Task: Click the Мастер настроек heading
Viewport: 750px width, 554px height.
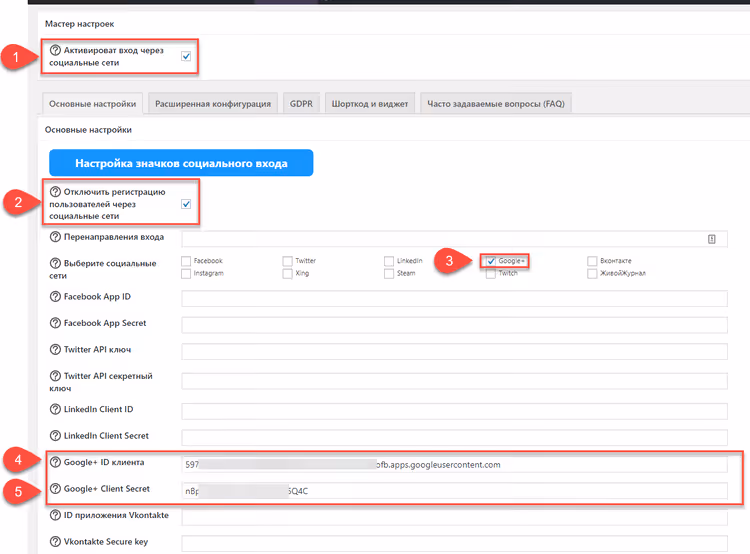Action: pos(79,23)
